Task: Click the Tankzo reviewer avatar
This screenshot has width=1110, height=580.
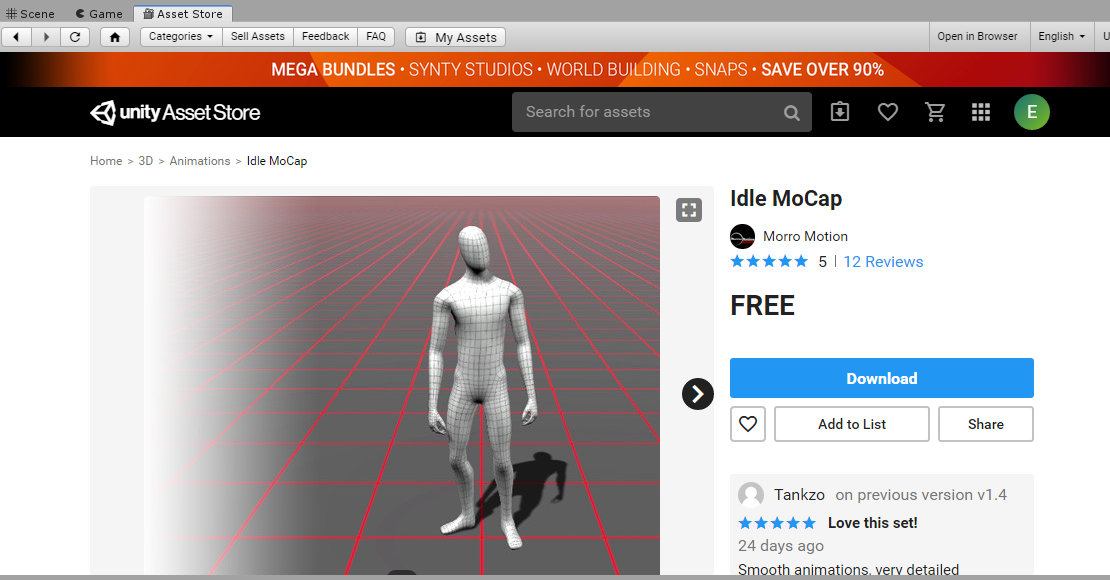Action: pos(750,495)
